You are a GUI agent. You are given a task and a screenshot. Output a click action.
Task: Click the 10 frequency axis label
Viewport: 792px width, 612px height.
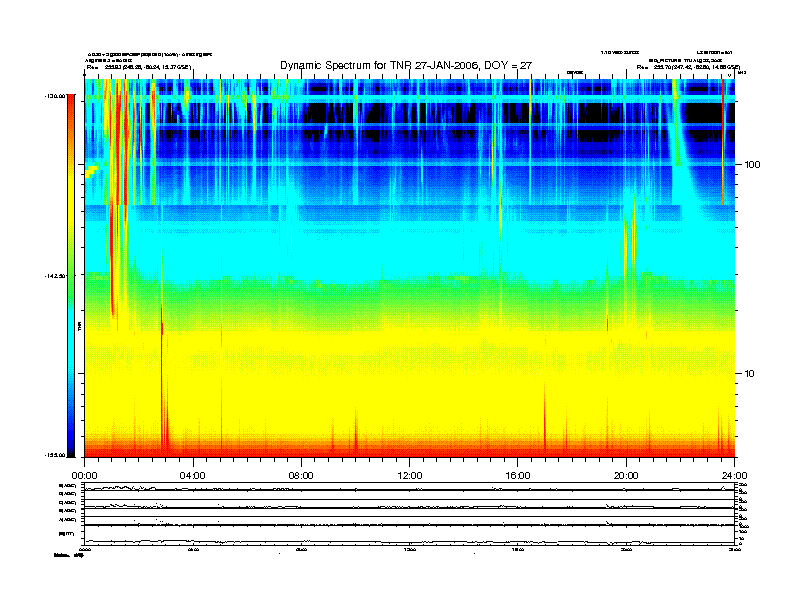point(750,374)
